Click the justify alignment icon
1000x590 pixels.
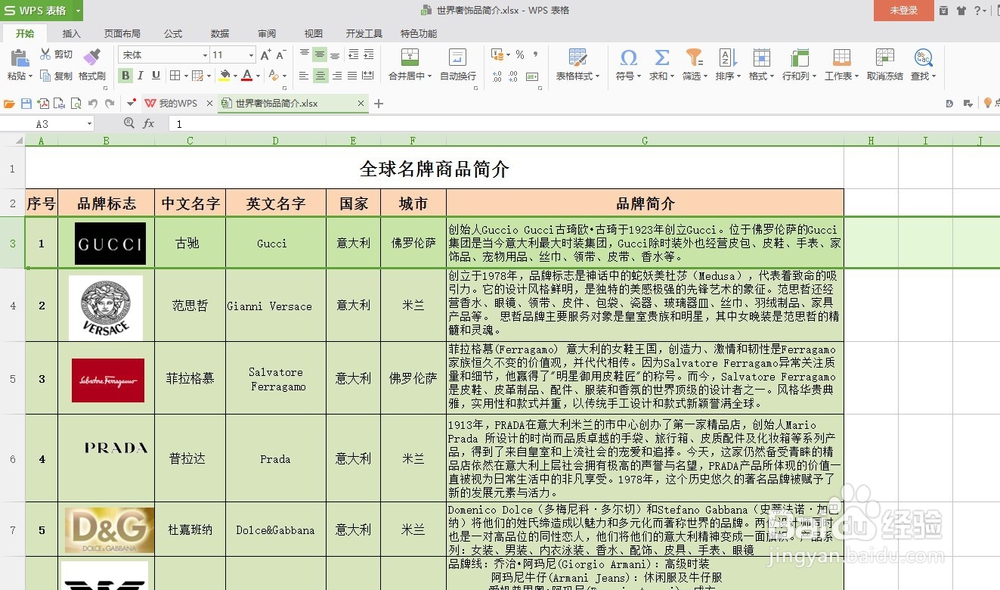(352, 76)
